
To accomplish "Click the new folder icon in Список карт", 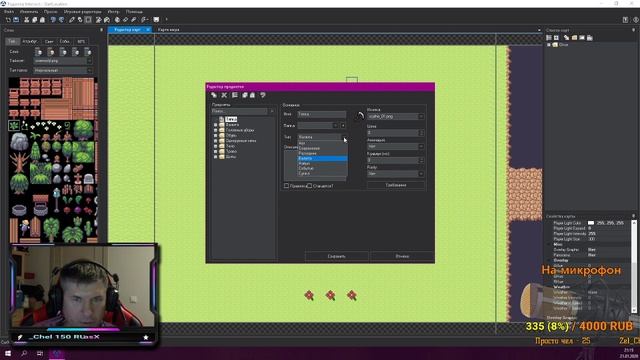I will (x=574, y=38).
